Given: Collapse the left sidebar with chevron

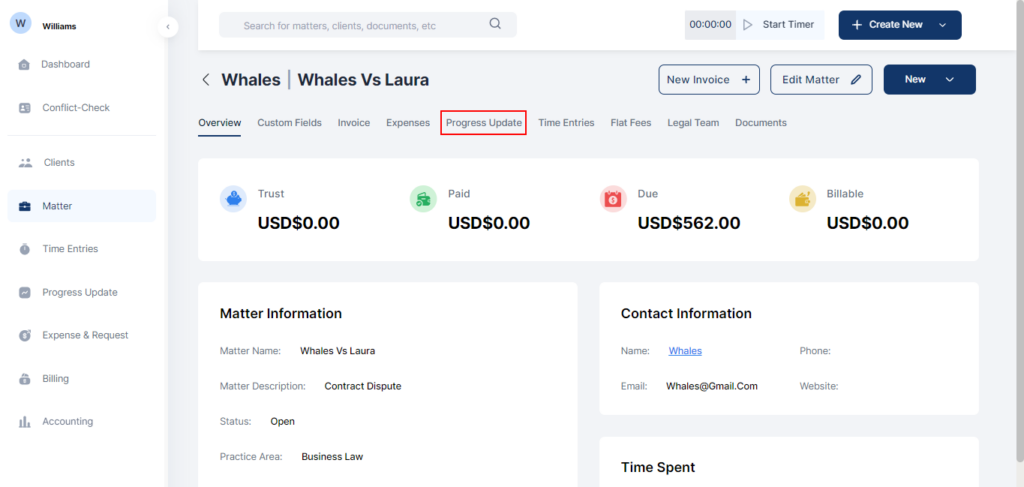Looking at the screenshot, I should point(168,26).
